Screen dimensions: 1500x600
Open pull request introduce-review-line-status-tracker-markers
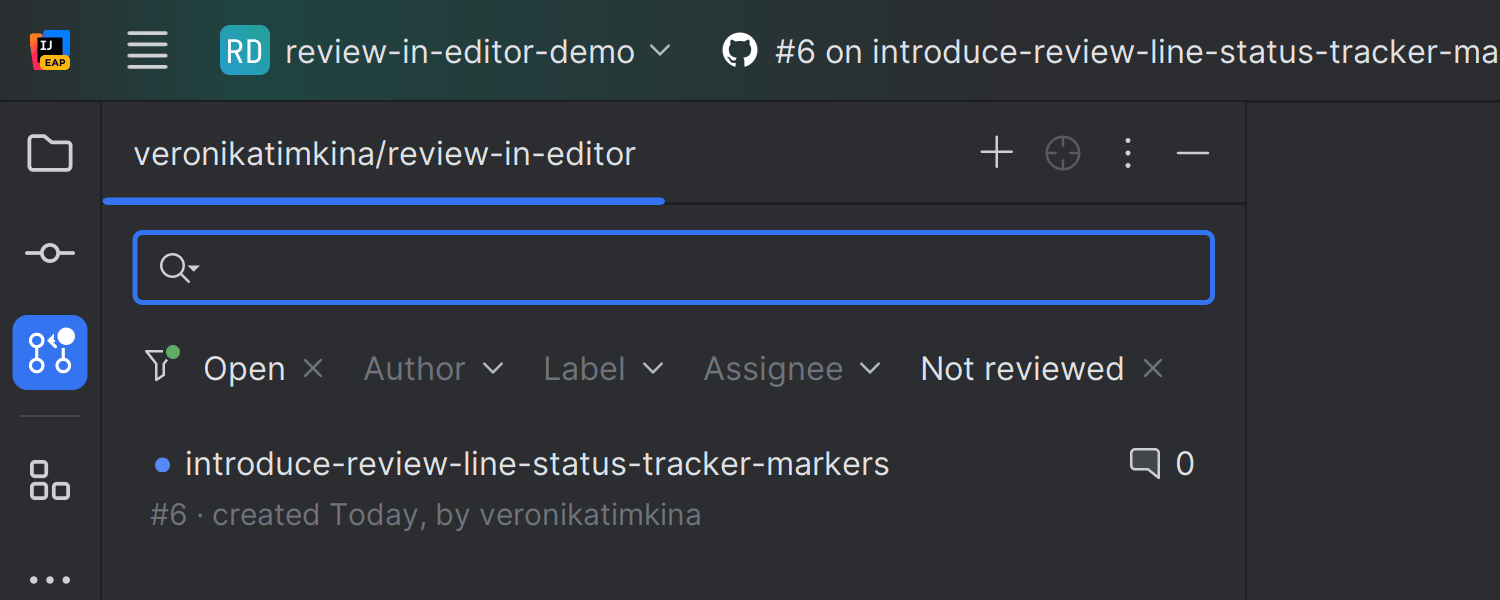pos(537,464)
